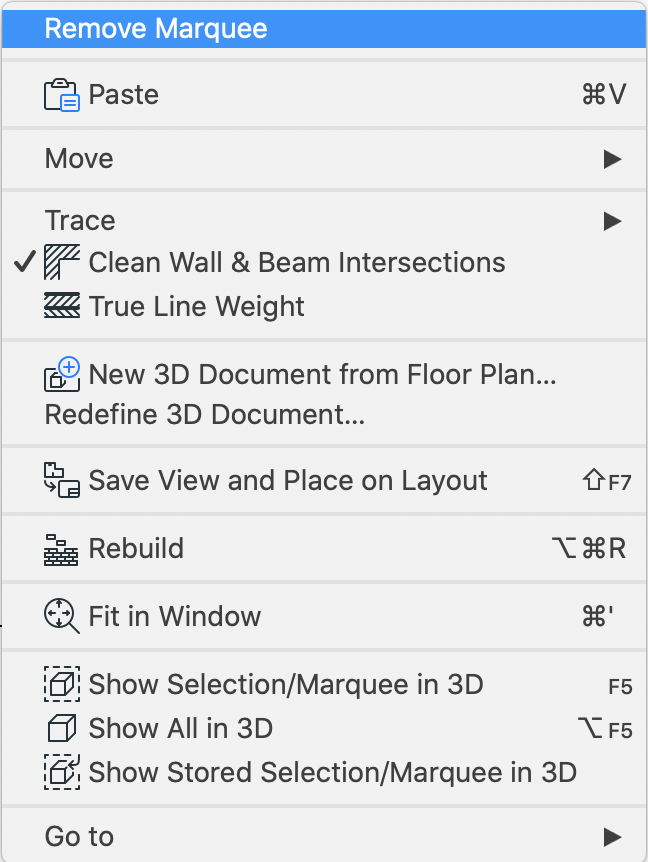648x862 pixels.
Task: Open the Go to submenu arrow
Action: (612, 837)
